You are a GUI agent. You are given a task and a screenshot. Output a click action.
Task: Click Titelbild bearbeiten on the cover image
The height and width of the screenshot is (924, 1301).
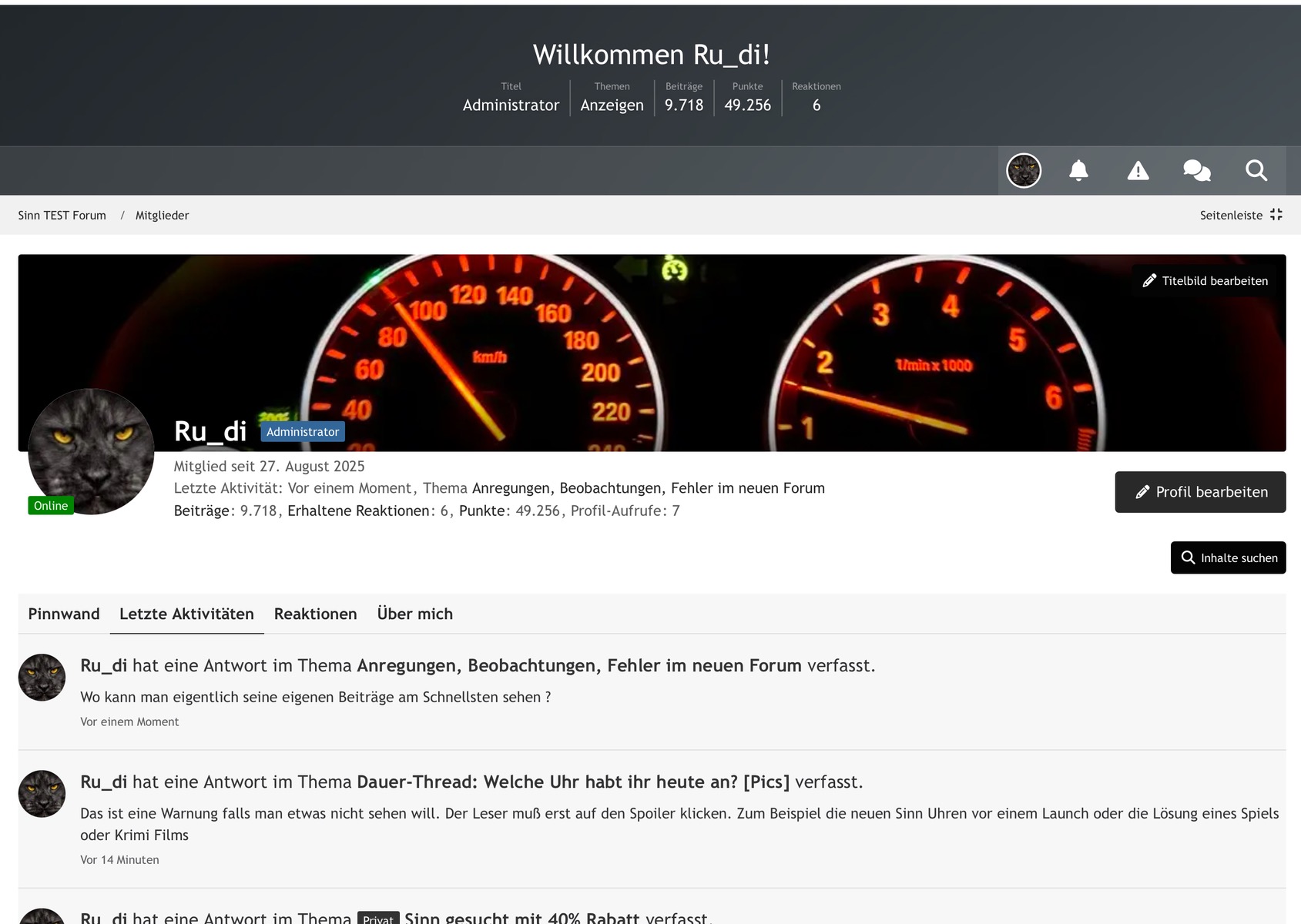[1205, 281]
